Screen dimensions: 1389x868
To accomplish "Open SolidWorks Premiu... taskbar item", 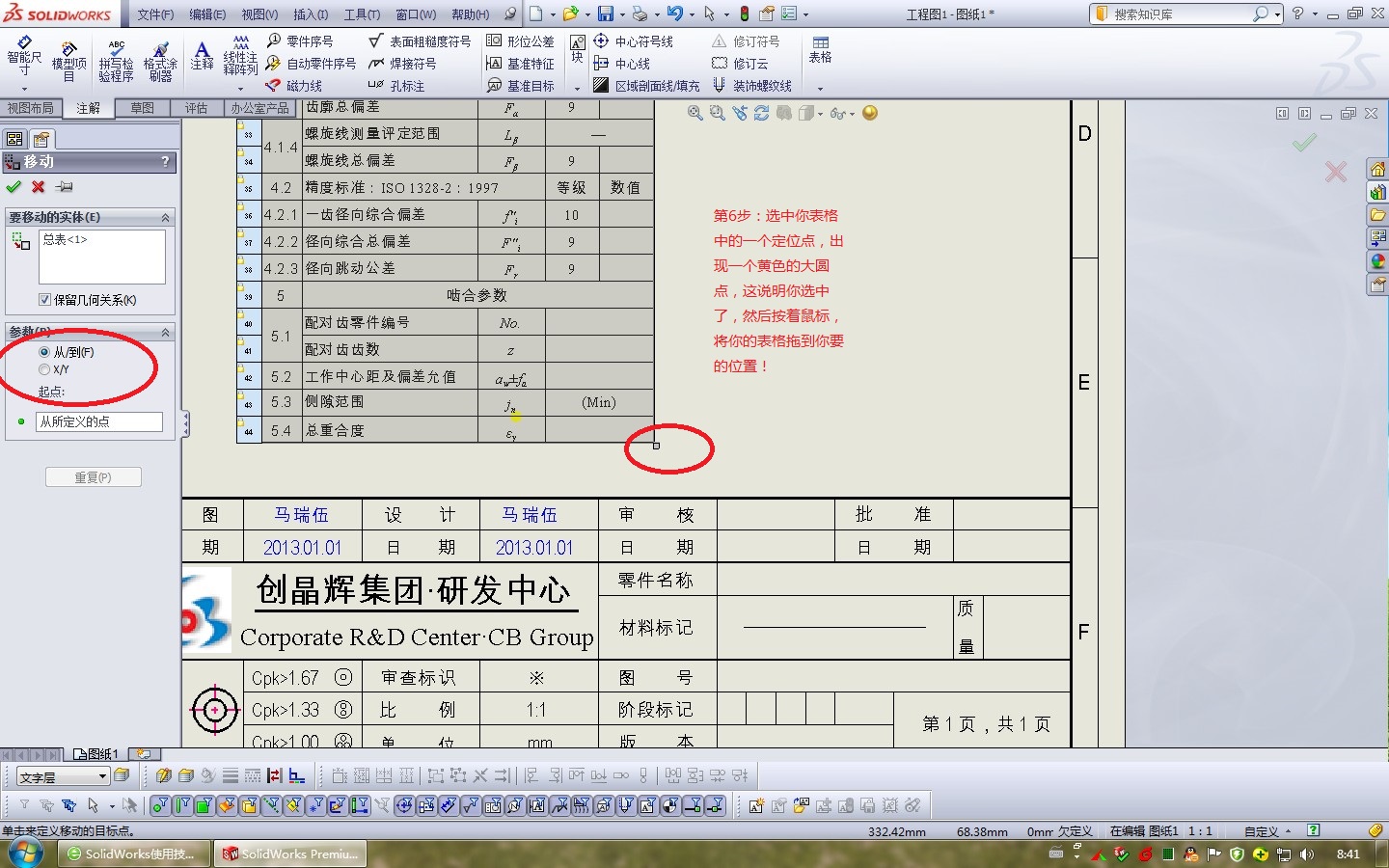I will pos(291,854).
